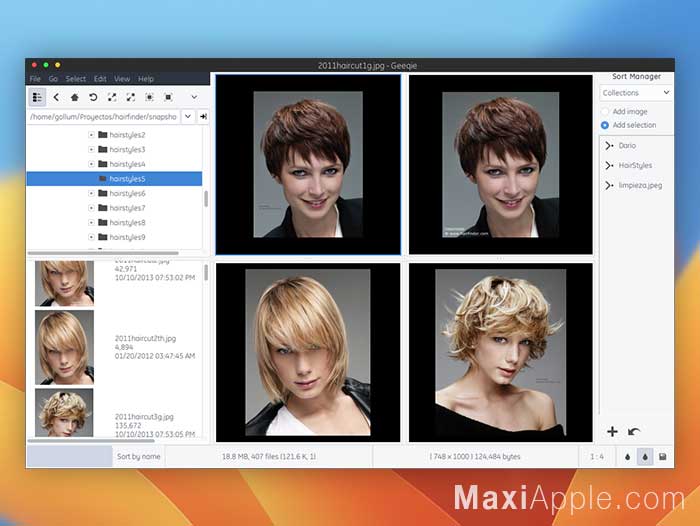Open the Help menu
The height and width of the screenshot is (526, 700).
point(146,79)
